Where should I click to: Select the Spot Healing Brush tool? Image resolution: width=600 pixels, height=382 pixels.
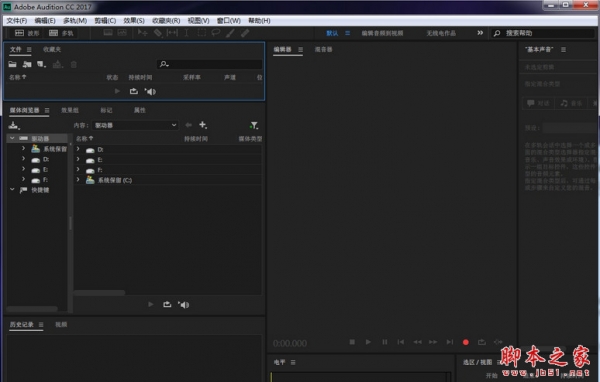click(245, 33)
